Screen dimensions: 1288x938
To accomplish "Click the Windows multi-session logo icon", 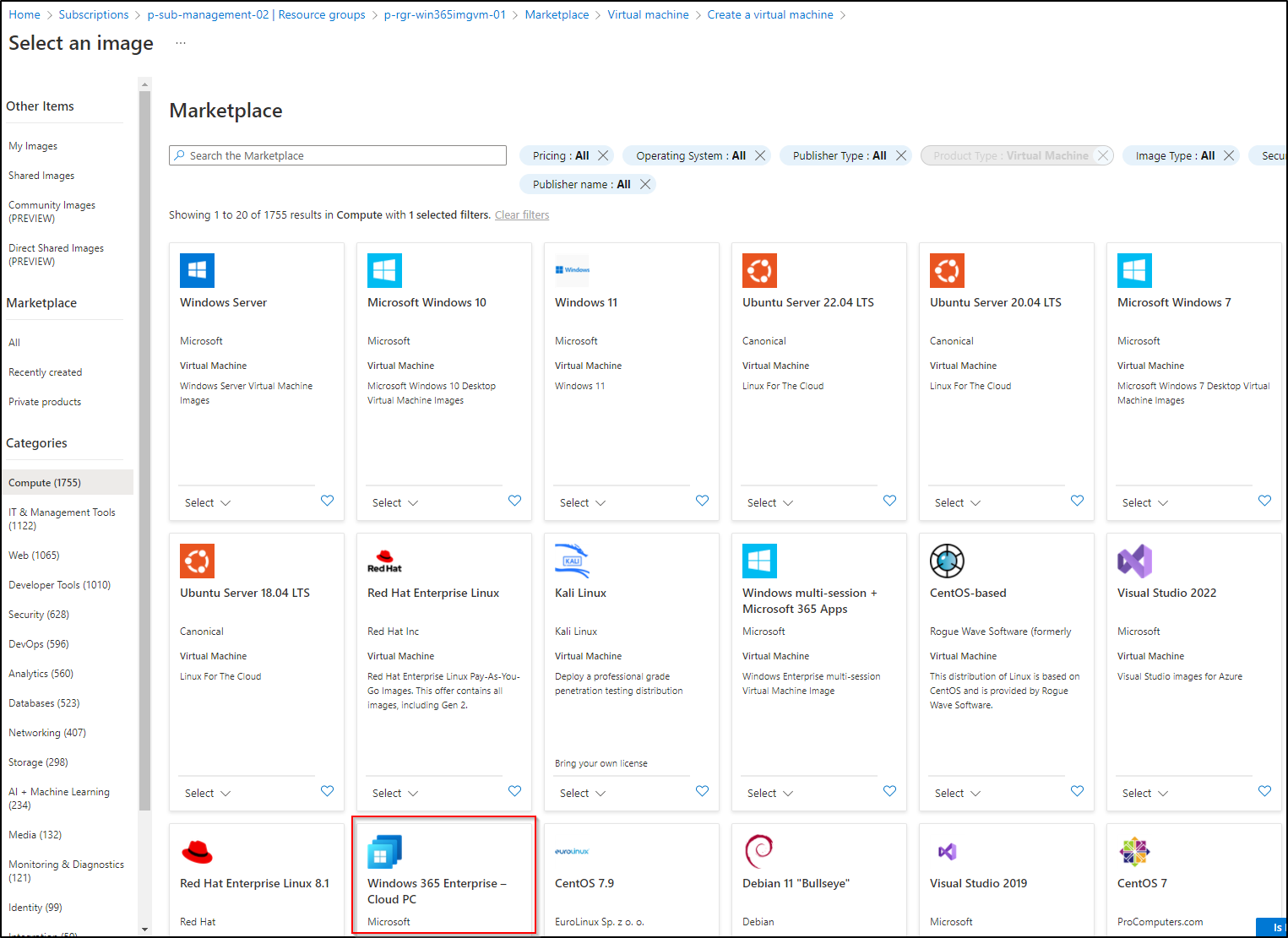I will click(759, 561).
